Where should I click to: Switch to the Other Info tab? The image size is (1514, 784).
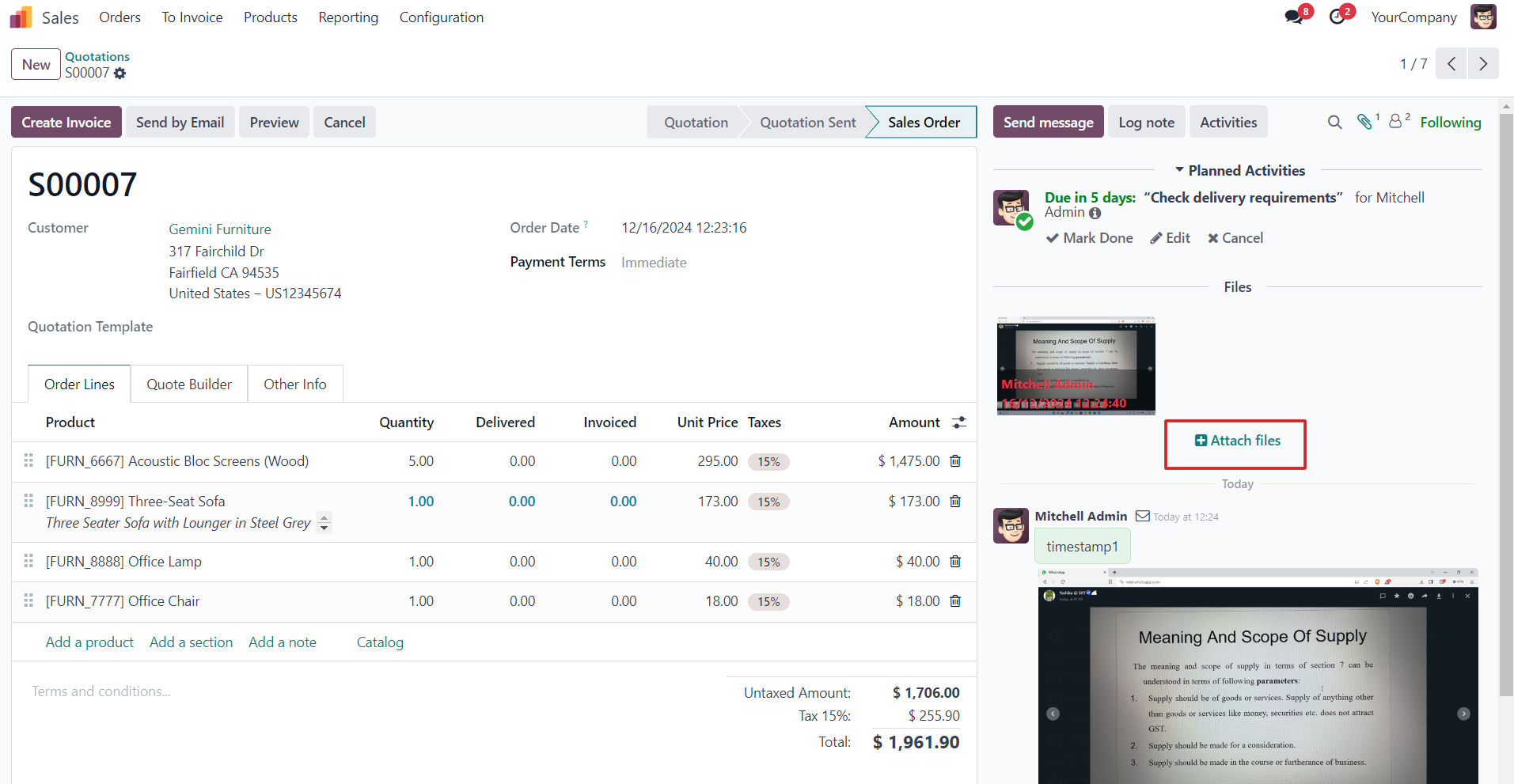point(295,384)
